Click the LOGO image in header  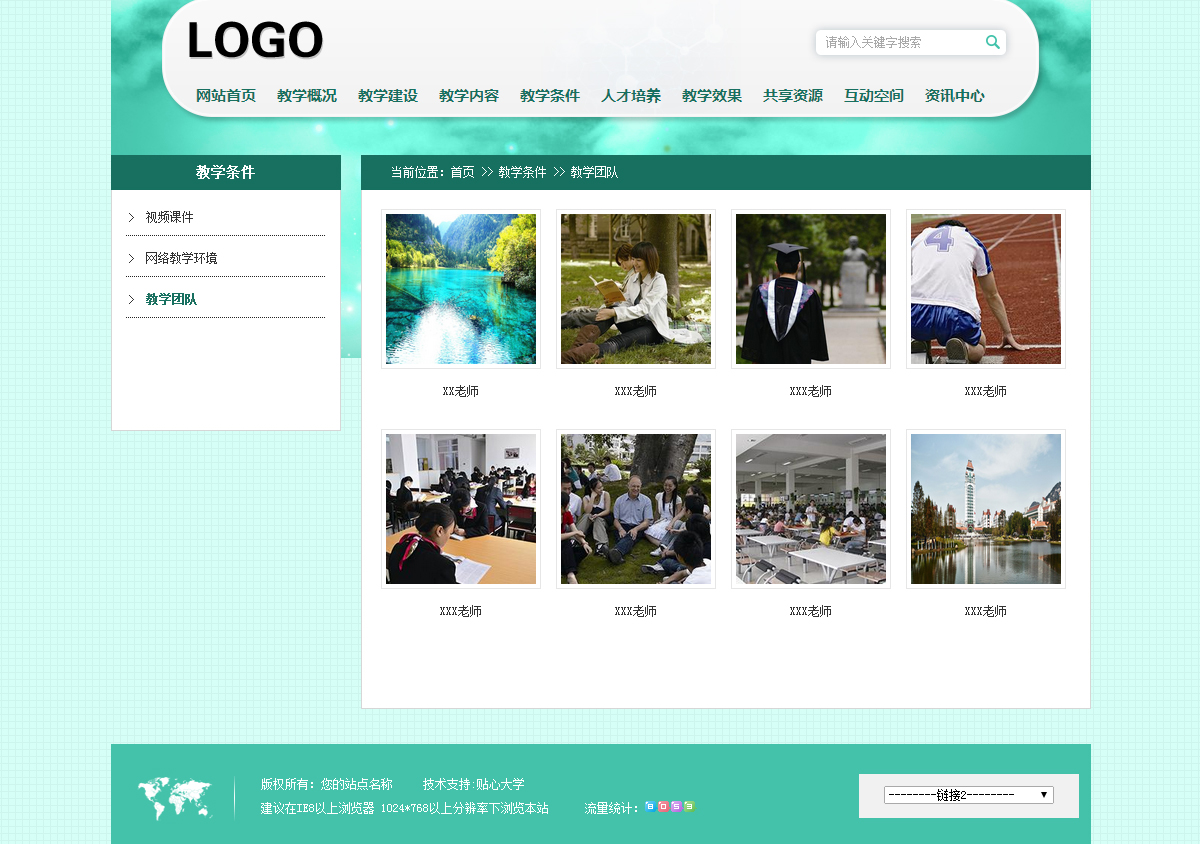[255, 42]
